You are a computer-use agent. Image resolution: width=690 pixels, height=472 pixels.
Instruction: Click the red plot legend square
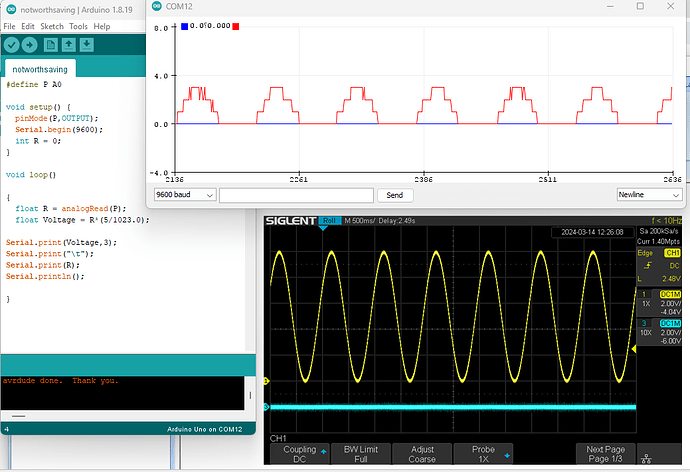[235, 27]
